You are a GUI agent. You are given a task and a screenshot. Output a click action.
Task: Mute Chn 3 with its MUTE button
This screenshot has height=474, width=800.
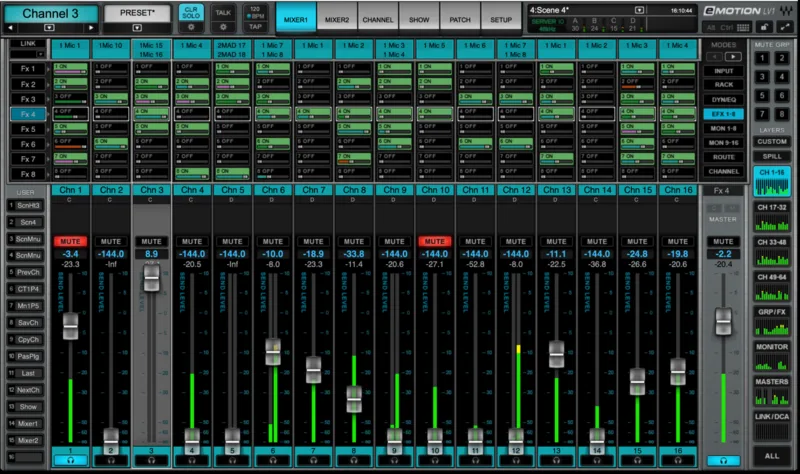click(151, 241)
